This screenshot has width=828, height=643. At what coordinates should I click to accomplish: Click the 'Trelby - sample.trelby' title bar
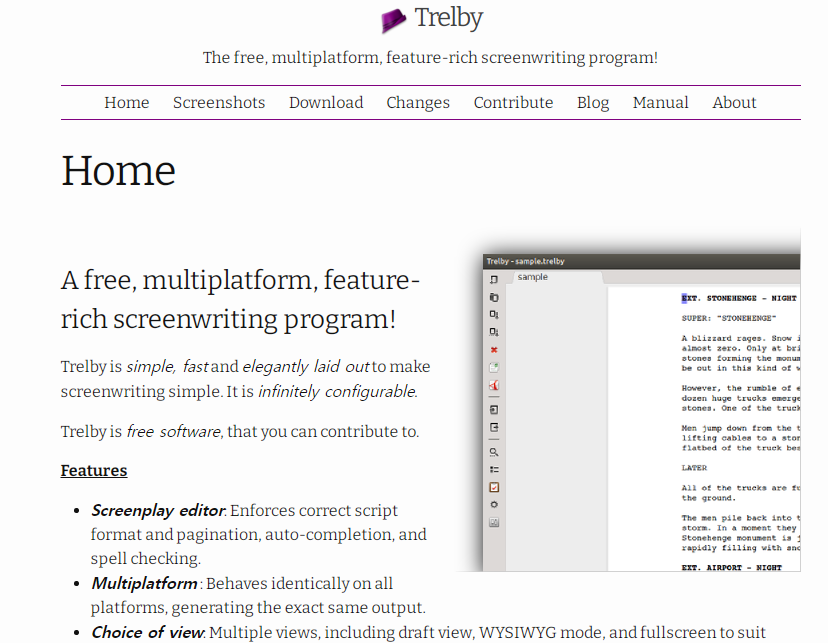click(642, 261)
